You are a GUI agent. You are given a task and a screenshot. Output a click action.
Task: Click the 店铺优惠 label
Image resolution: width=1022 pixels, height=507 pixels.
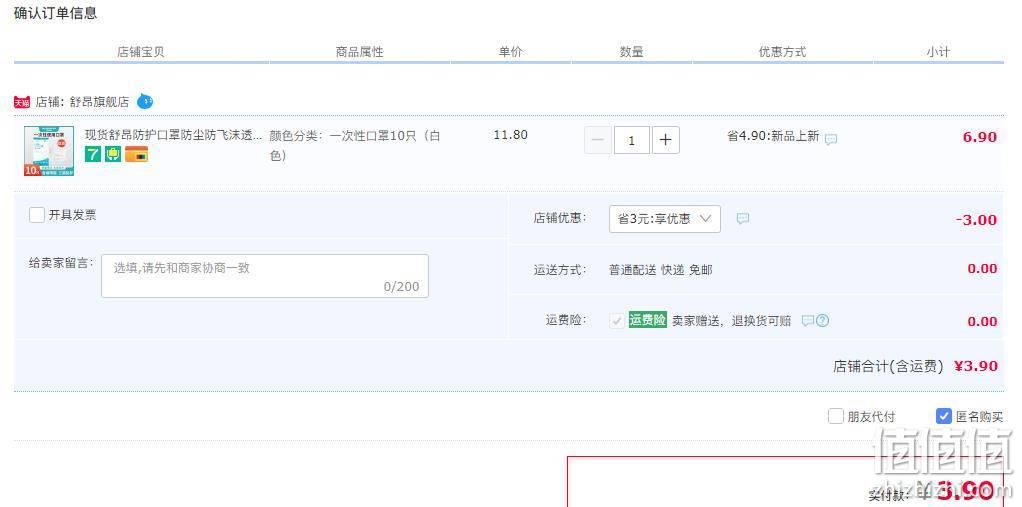click(560, 218)
